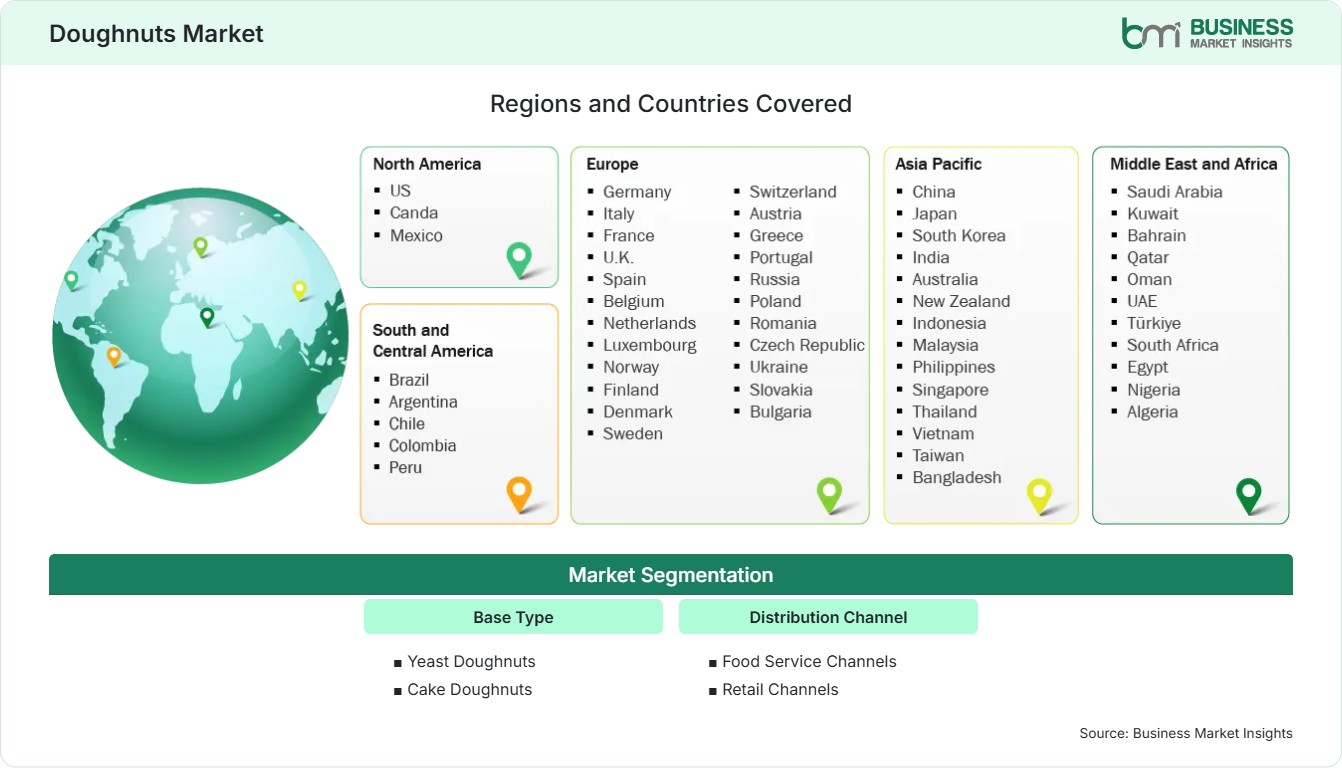The image size is (1342, 768).
Task: Click the Asia Pacific heading
Action: coord(939,164)
